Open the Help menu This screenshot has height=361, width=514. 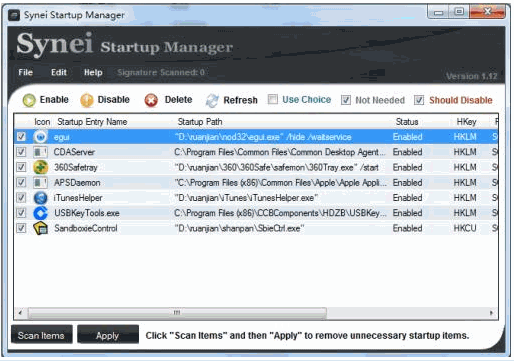[x=93, y=72]
